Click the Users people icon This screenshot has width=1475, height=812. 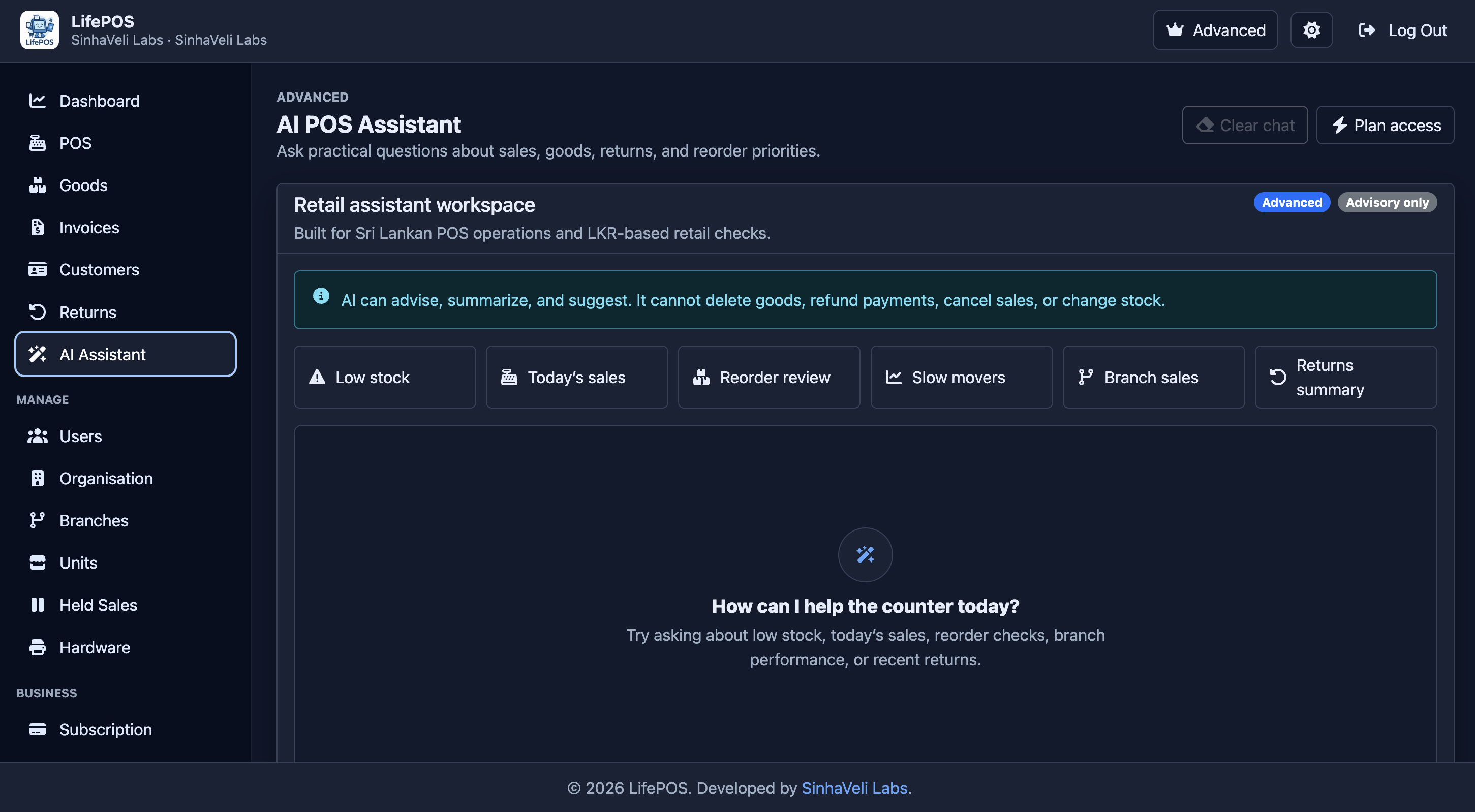[37, 436]
